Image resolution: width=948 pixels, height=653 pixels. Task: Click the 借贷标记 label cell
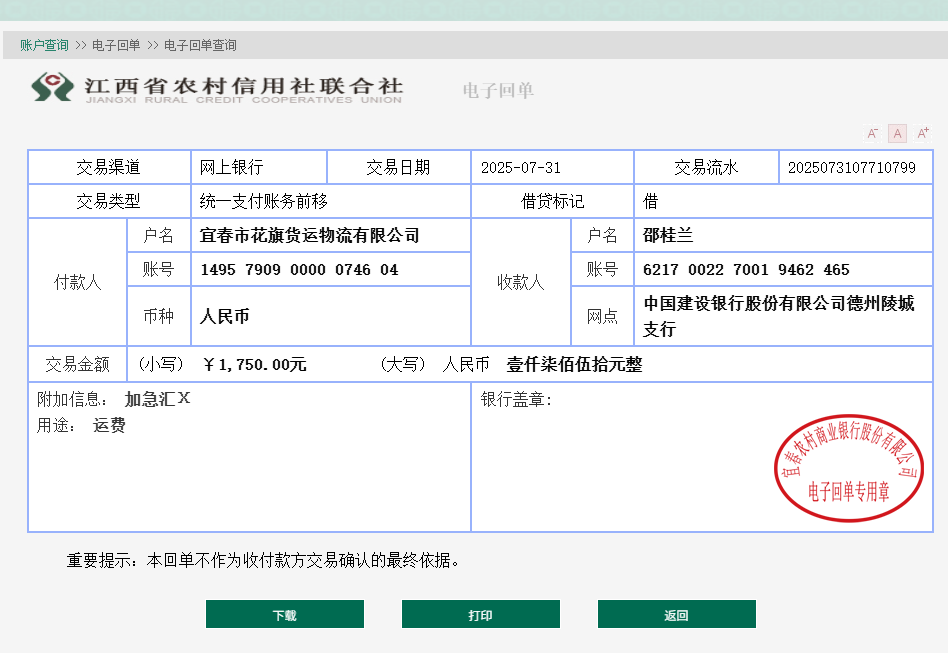click(x=553, y=201)
